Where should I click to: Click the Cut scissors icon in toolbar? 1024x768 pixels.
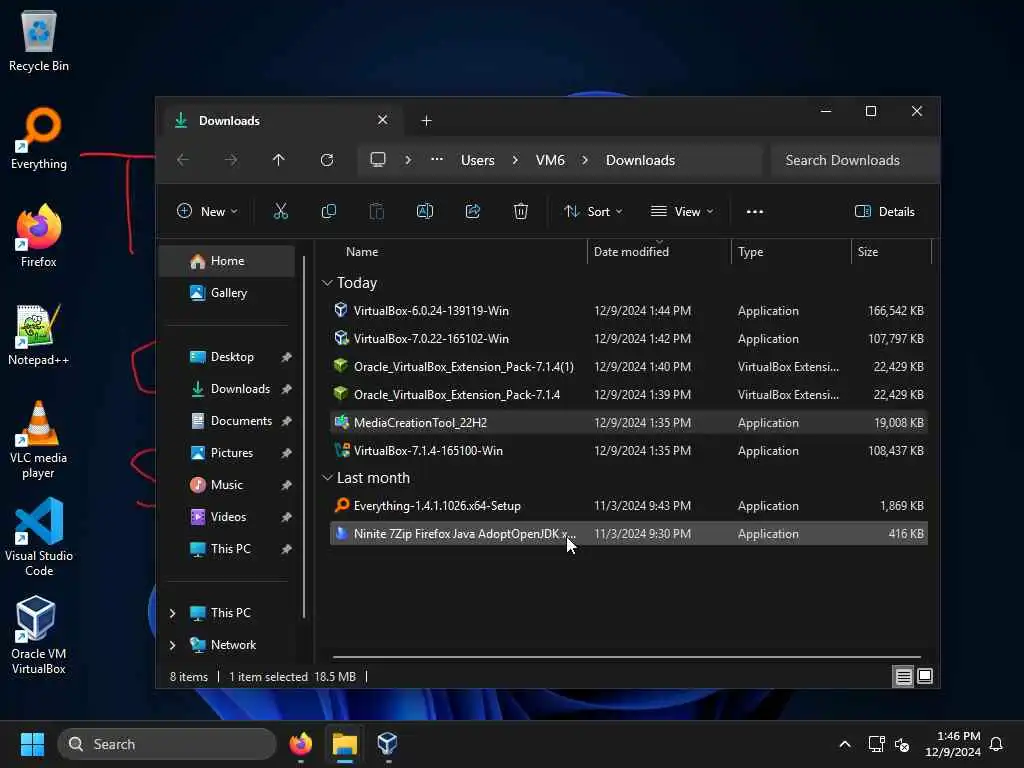tap(280, 212)
